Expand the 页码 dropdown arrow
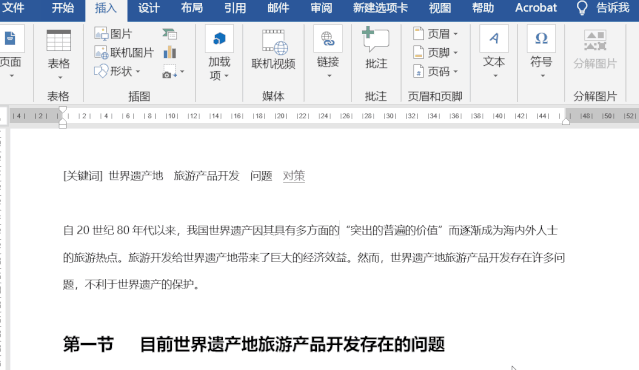Screen dimensions: 639x370 (x=456, y=72)
